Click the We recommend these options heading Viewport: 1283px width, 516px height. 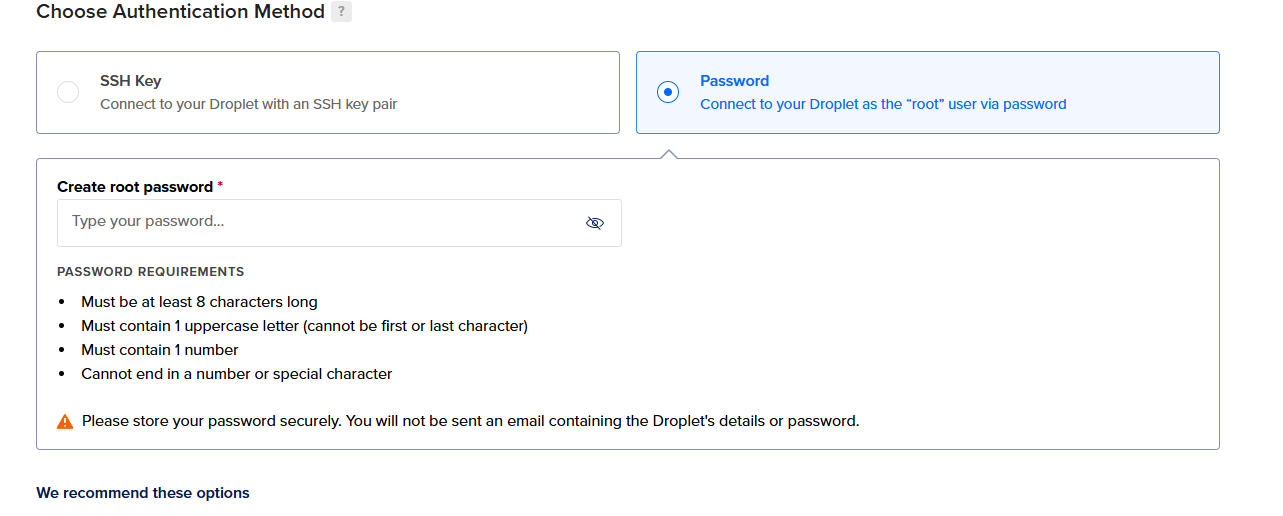click(143, 493)
